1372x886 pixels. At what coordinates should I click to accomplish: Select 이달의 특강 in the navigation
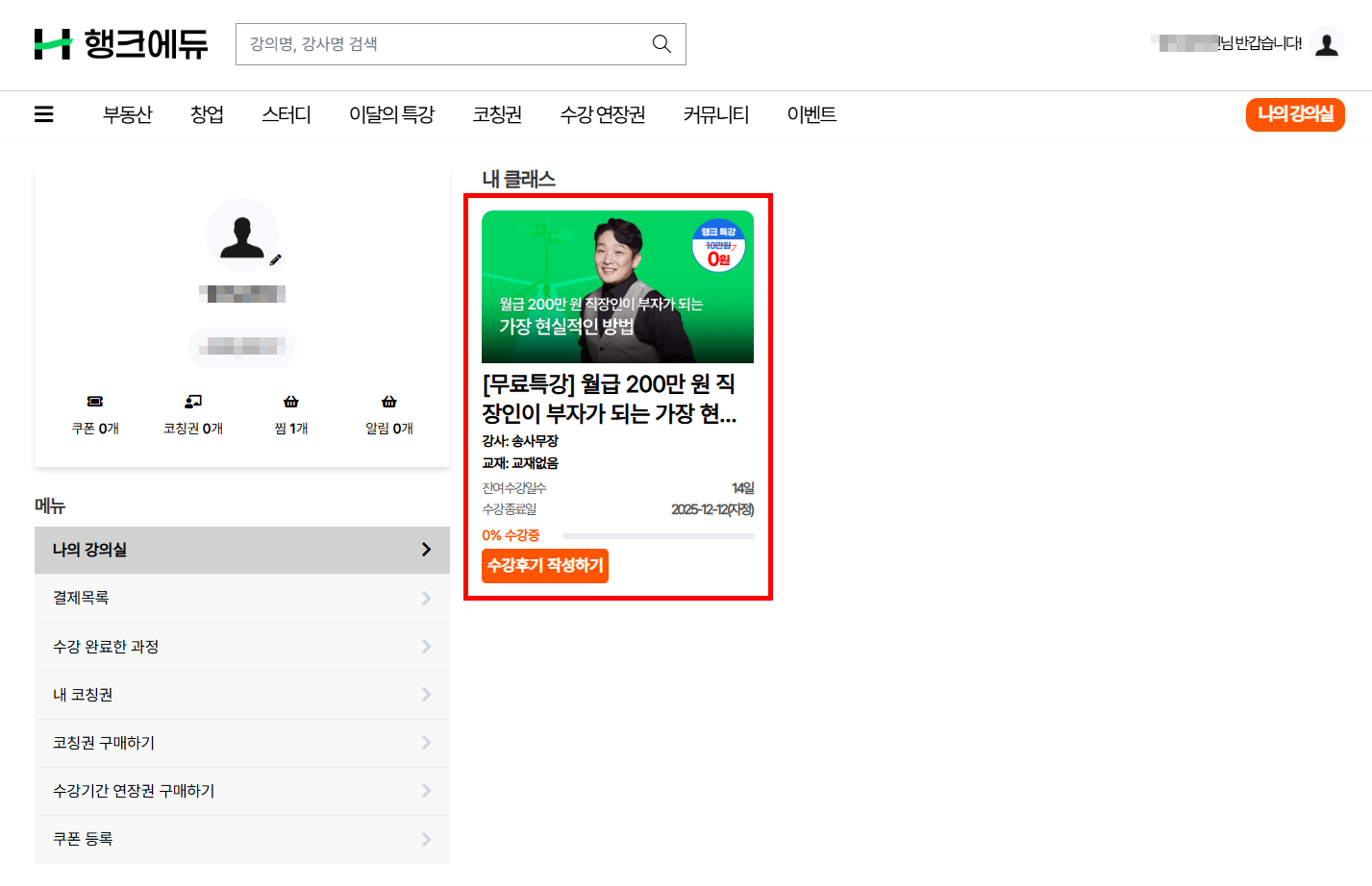392,114
